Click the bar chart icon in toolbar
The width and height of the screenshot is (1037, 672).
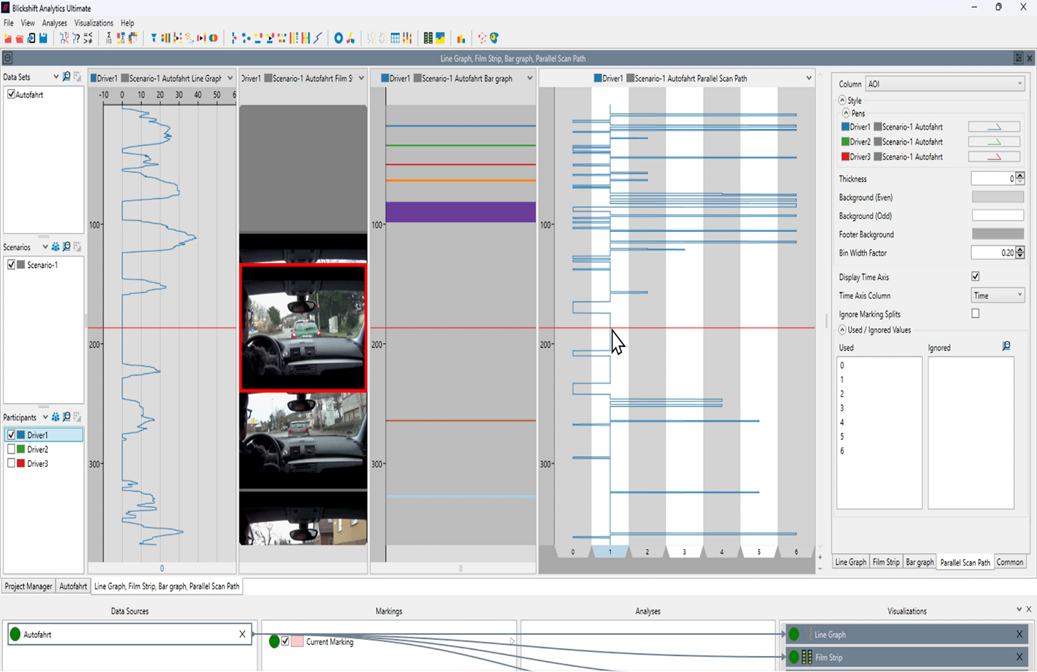coord(461,38)
